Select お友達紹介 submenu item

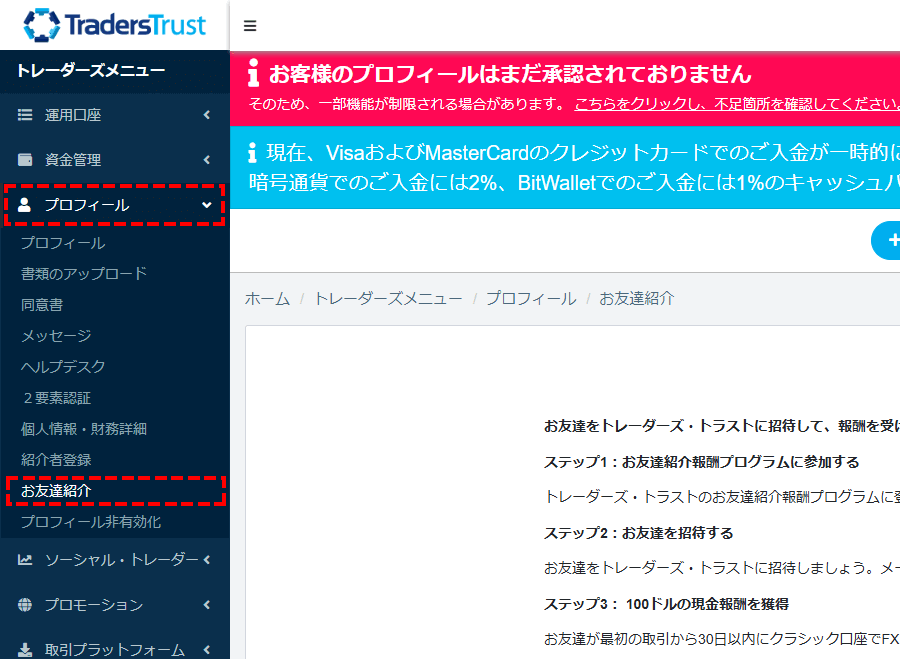(x=56, y=491)
